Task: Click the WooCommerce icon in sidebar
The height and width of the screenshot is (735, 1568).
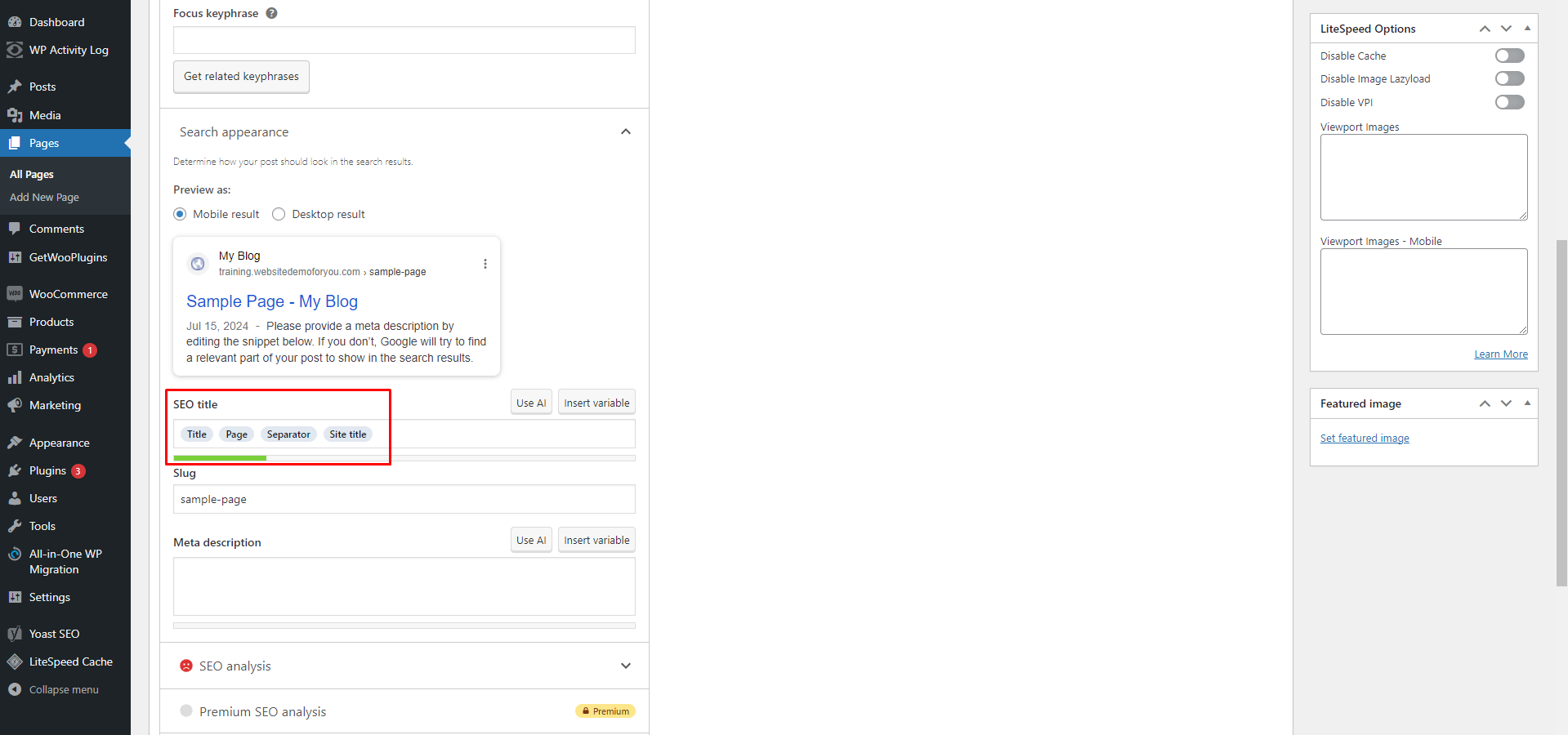Action: click(15, 294)
